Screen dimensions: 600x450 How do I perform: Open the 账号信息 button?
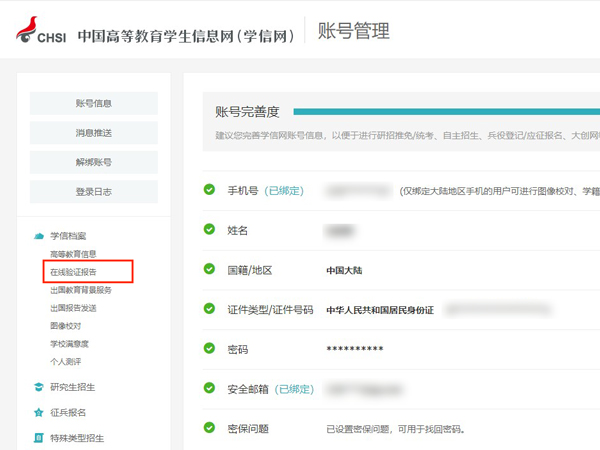tap(94, 103)
